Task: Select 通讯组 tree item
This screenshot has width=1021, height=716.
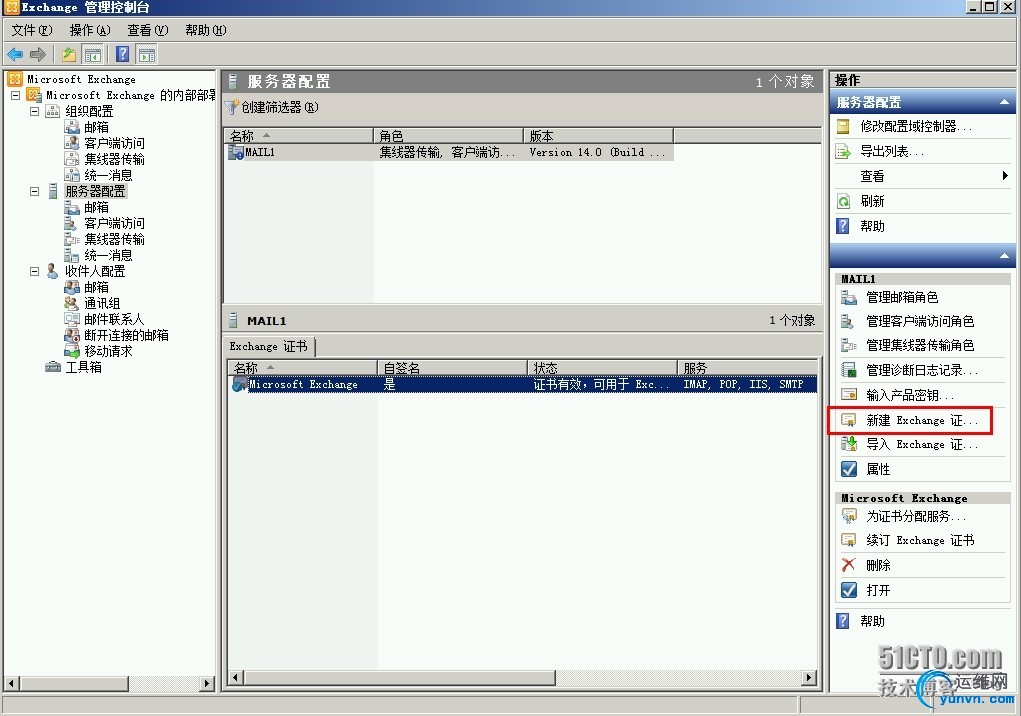Action: click(x=102, y=303)
